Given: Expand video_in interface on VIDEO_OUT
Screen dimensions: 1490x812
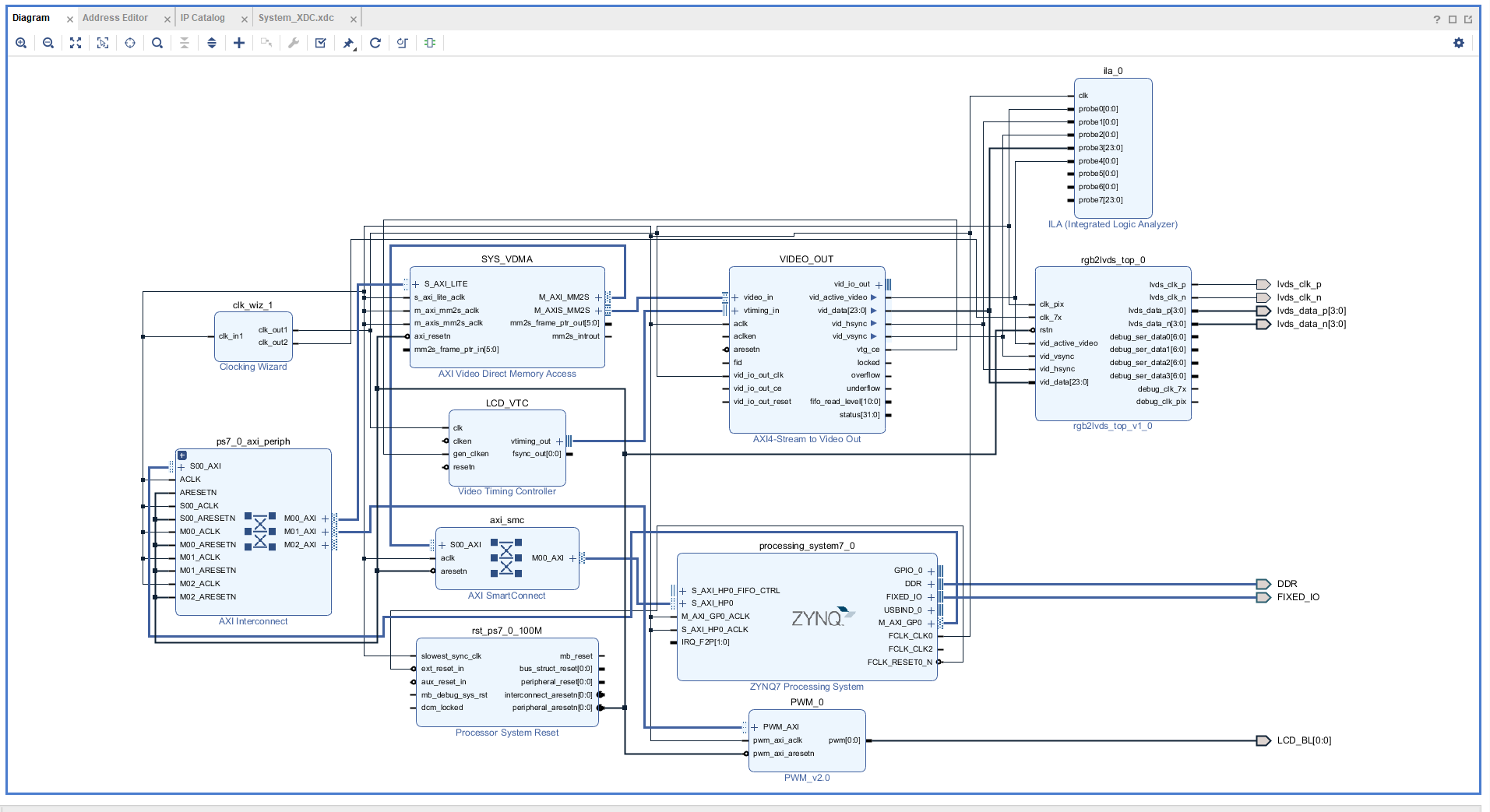Looking at the screenshot, I should coord(735,297).
